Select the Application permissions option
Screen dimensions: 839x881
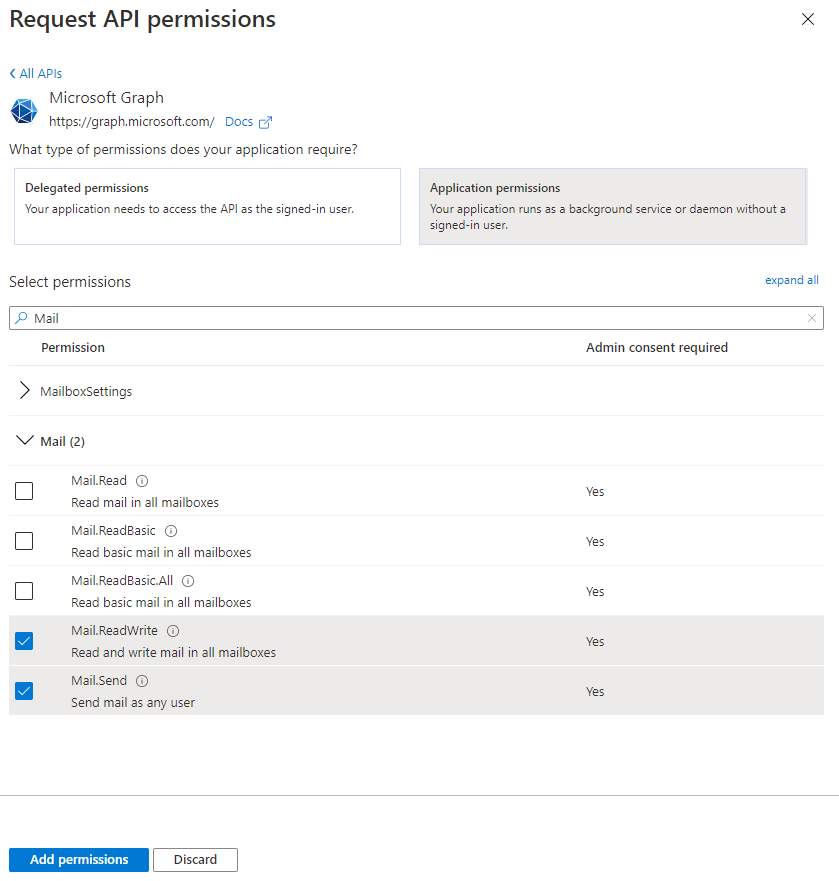coord(613,206)
